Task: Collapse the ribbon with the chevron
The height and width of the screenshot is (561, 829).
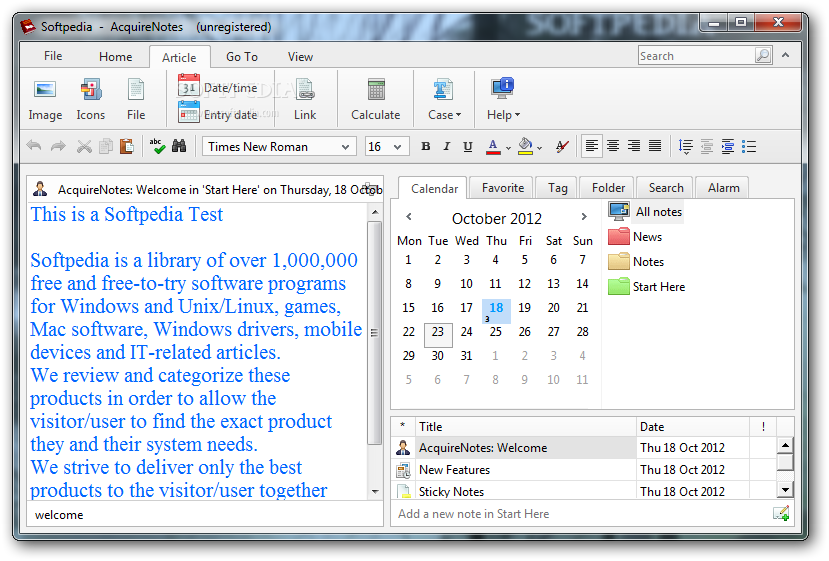Action: tap(786, 55)
